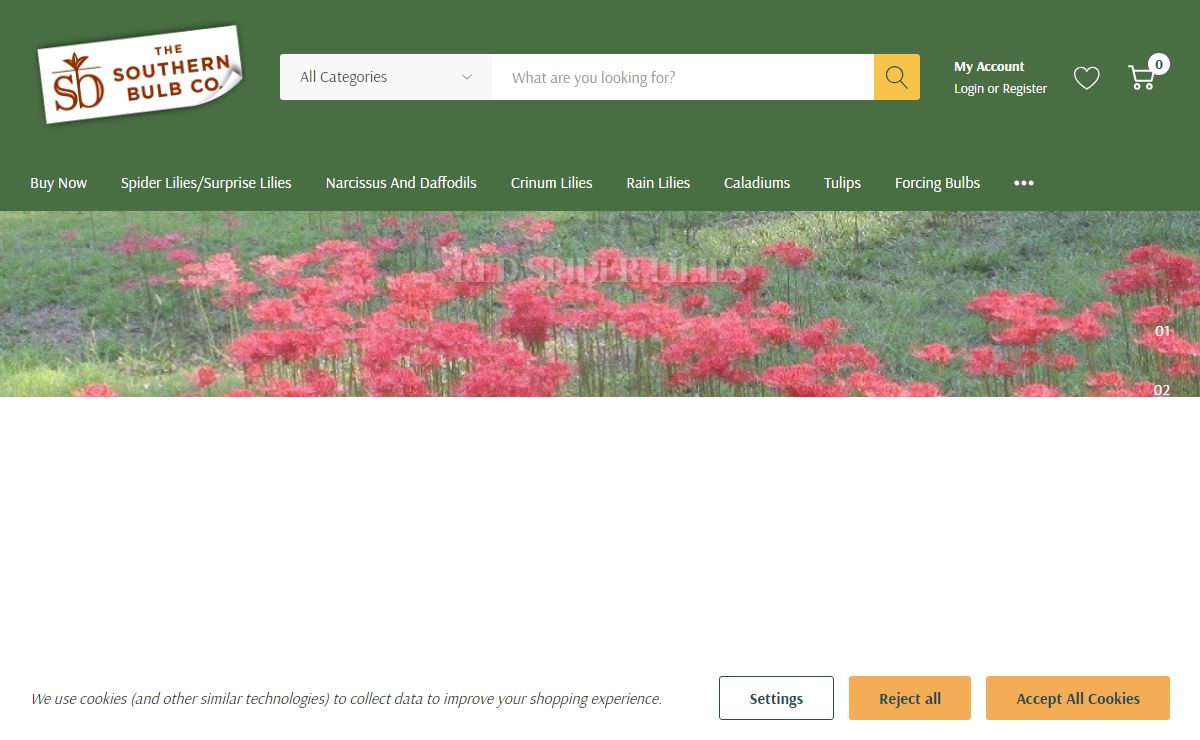
Task: Click the red spider lilies banner
Action: (600, 304)
